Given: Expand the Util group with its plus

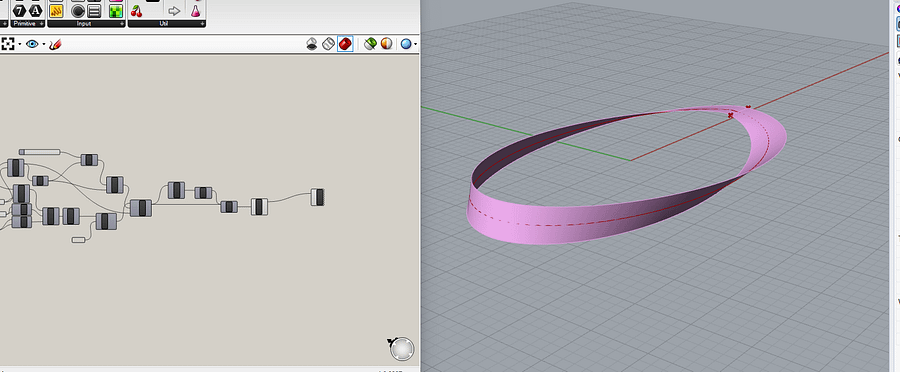Looking at the screenshot, I should coord(203,24).
